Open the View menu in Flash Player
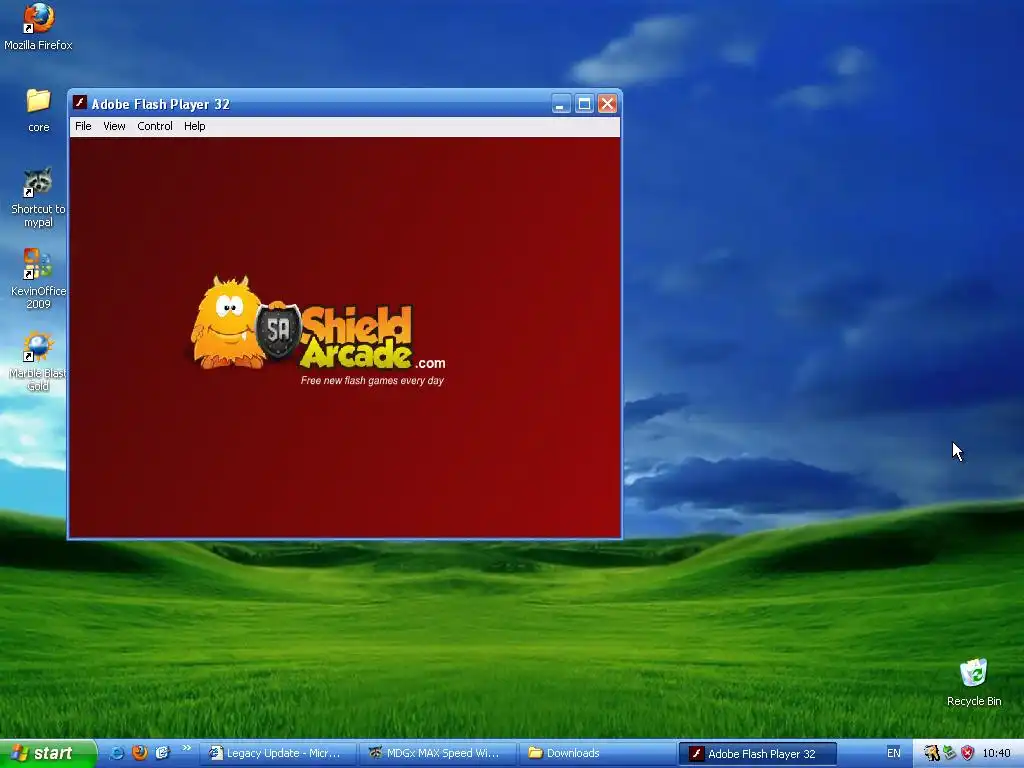 coord(114,126)
